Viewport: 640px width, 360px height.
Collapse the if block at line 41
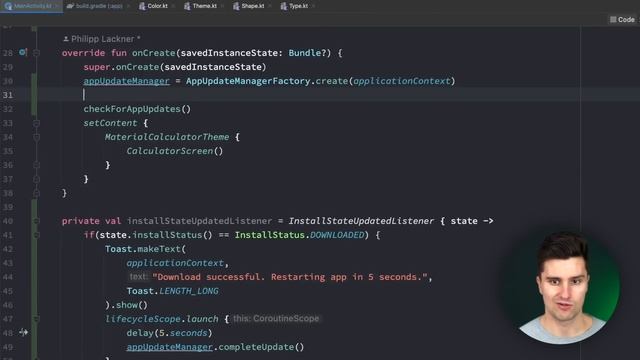click(x=36, y=235)
